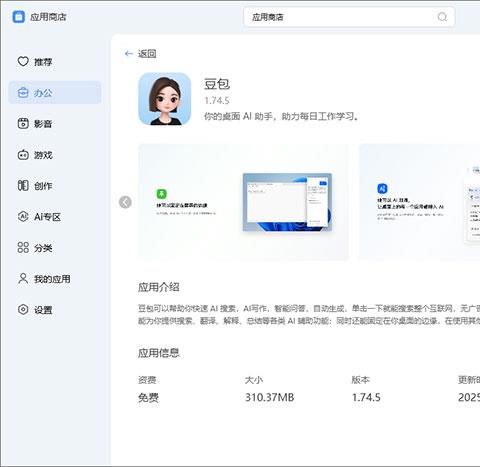
Task: Click the previous screenshot carousel arrow
Action: click(125, 202)
